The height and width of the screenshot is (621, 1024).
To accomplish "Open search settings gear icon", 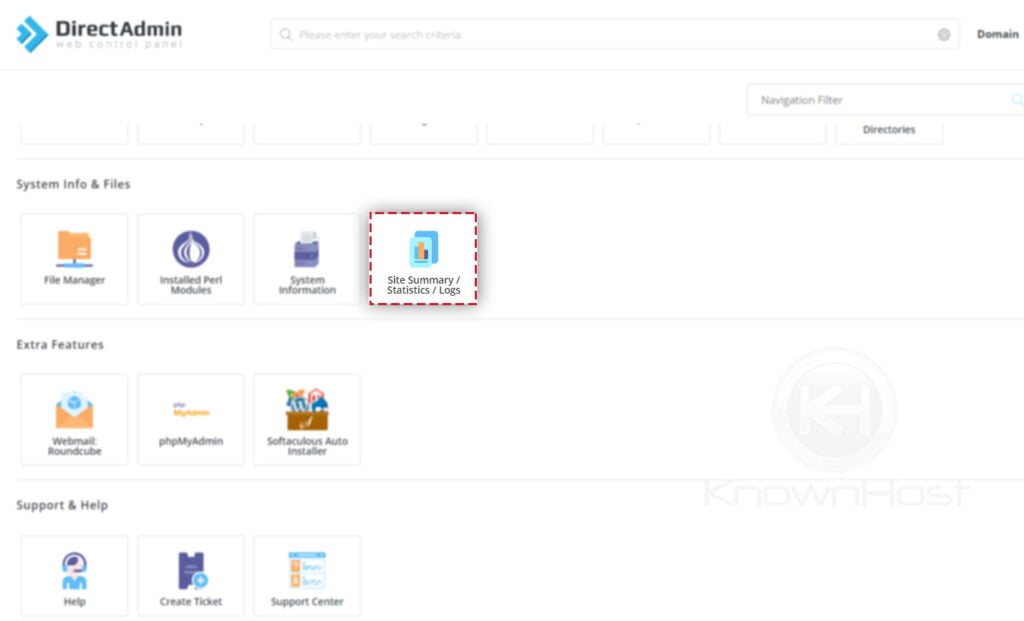I will [944, 35].
